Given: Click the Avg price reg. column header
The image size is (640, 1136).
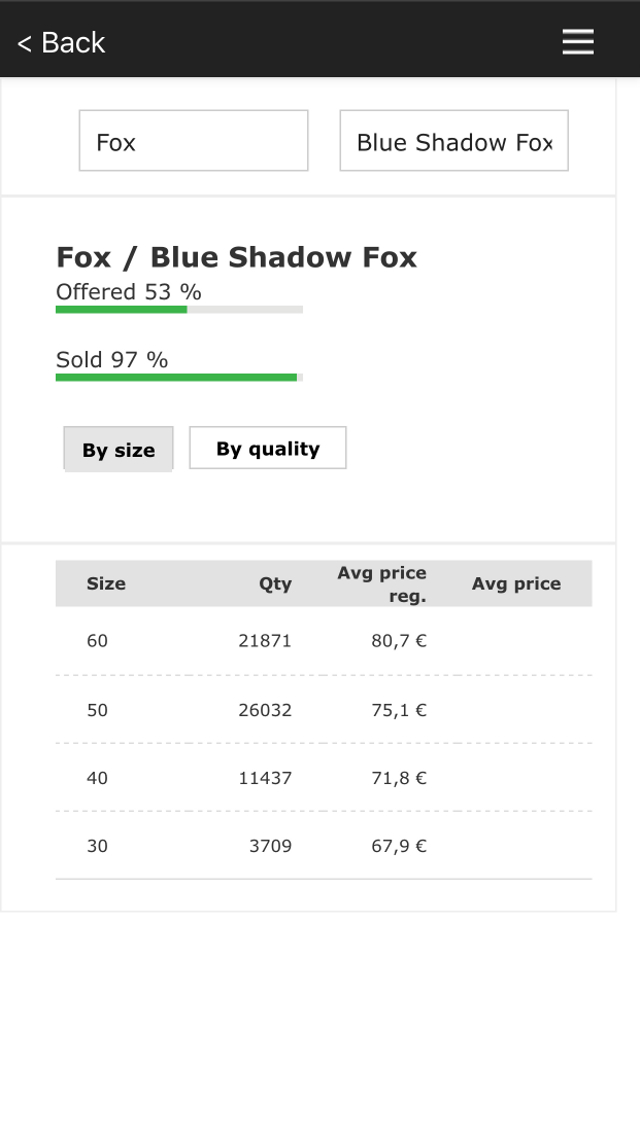Looking at the screenshot, I should tap(382, 584).
